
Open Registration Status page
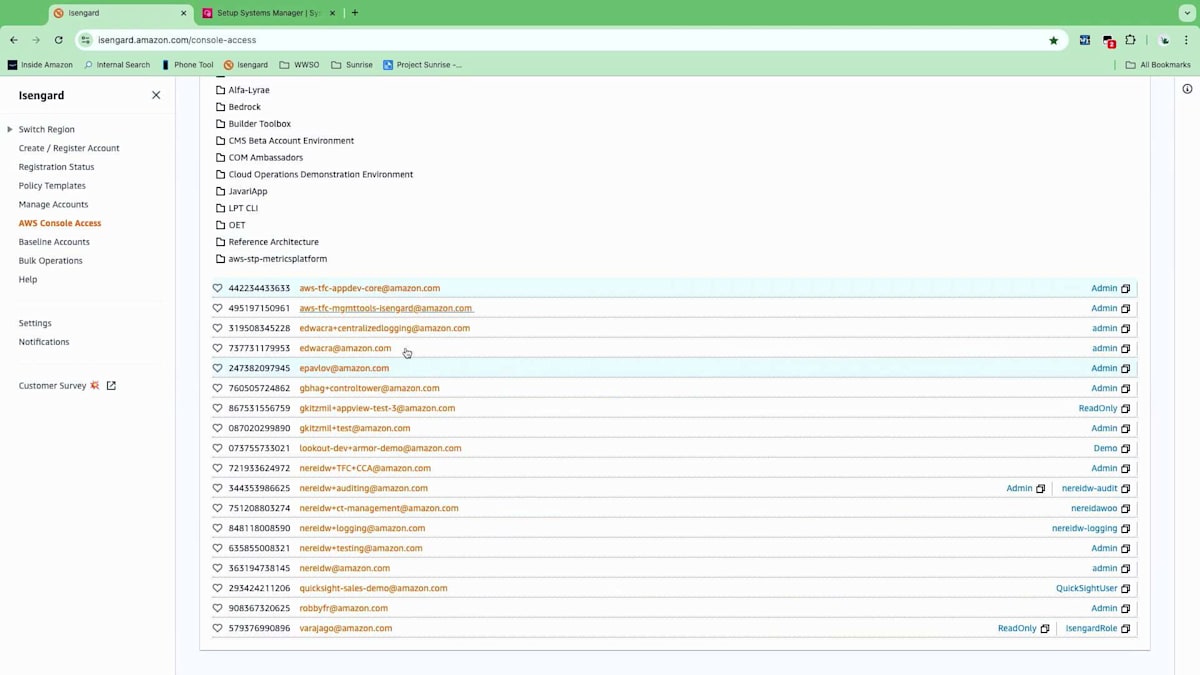click(56, 167)
